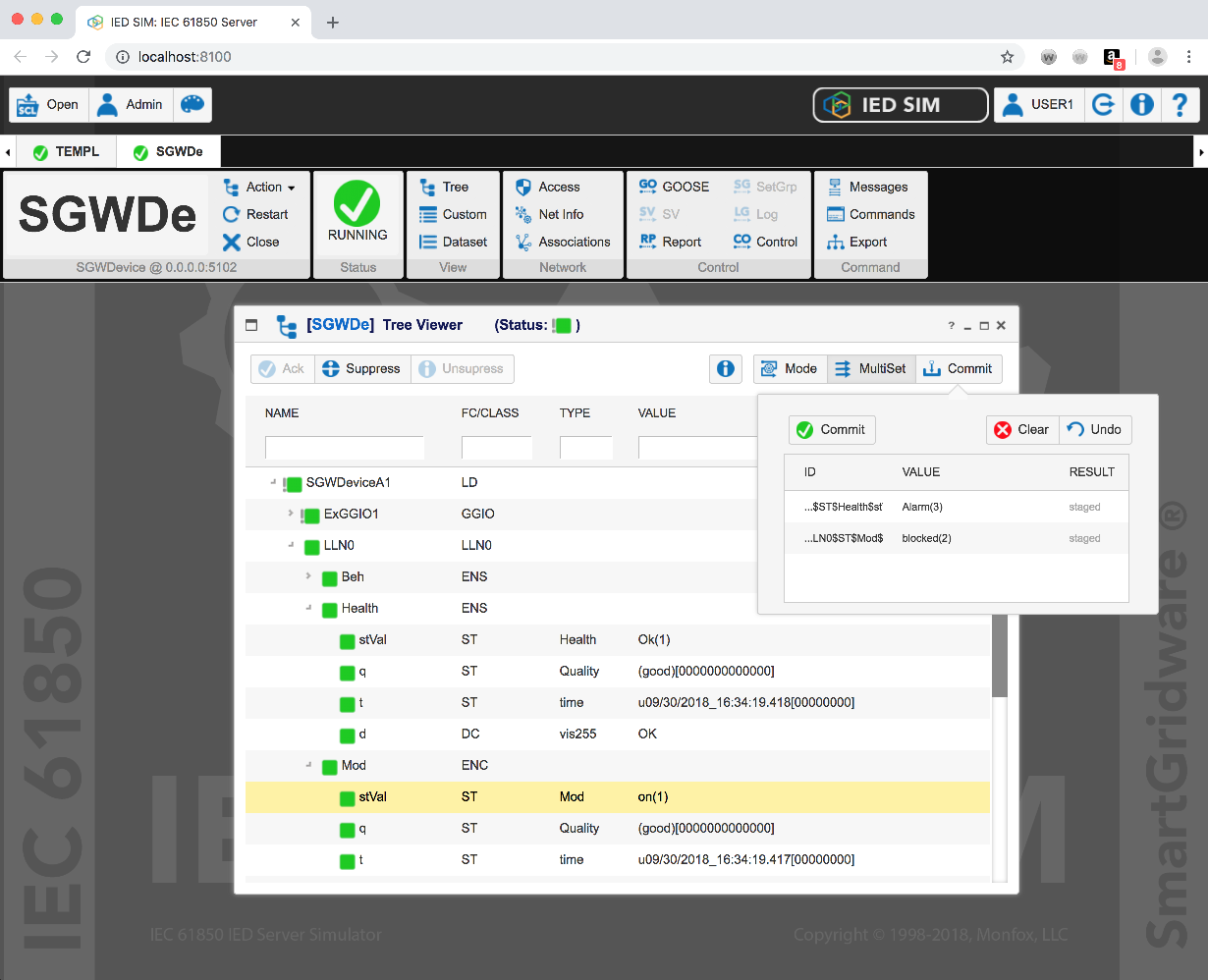The height and width of the screenshot is (980, 1208).
Task: Open Associations
Action: tap(563, 242)
